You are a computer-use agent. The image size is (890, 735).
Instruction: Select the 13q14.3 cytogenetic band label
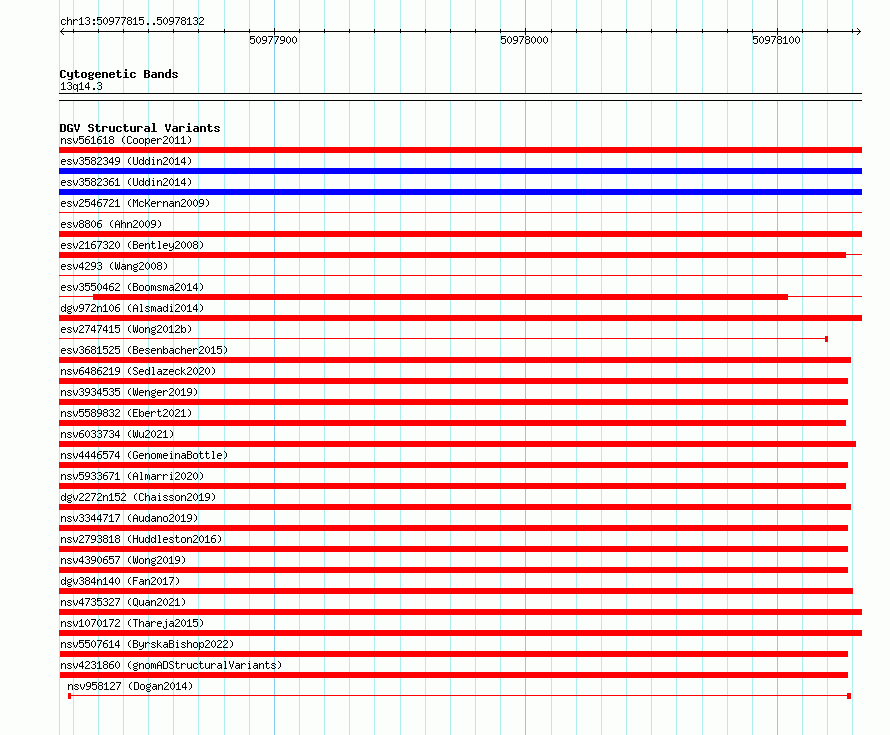click(x=81, y=86)
